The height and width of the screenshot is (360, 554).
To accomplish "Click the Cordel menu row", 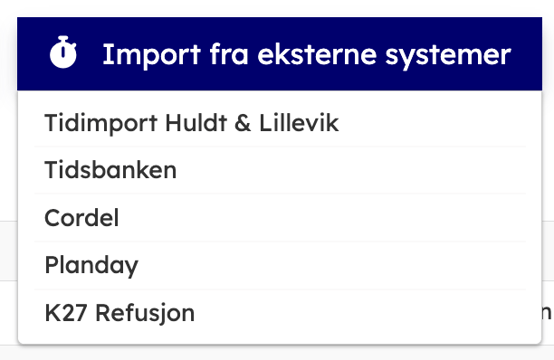I will click(280, 218).
